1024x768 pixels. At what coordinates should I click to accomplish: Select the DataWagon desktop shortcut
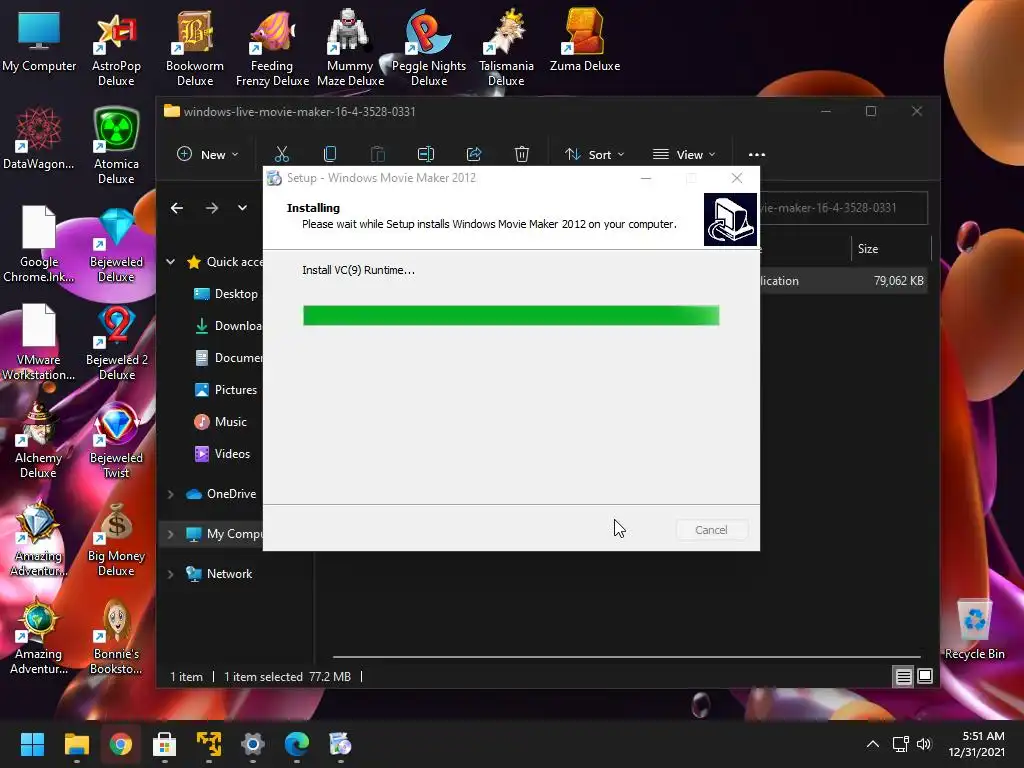coord(39,138)
